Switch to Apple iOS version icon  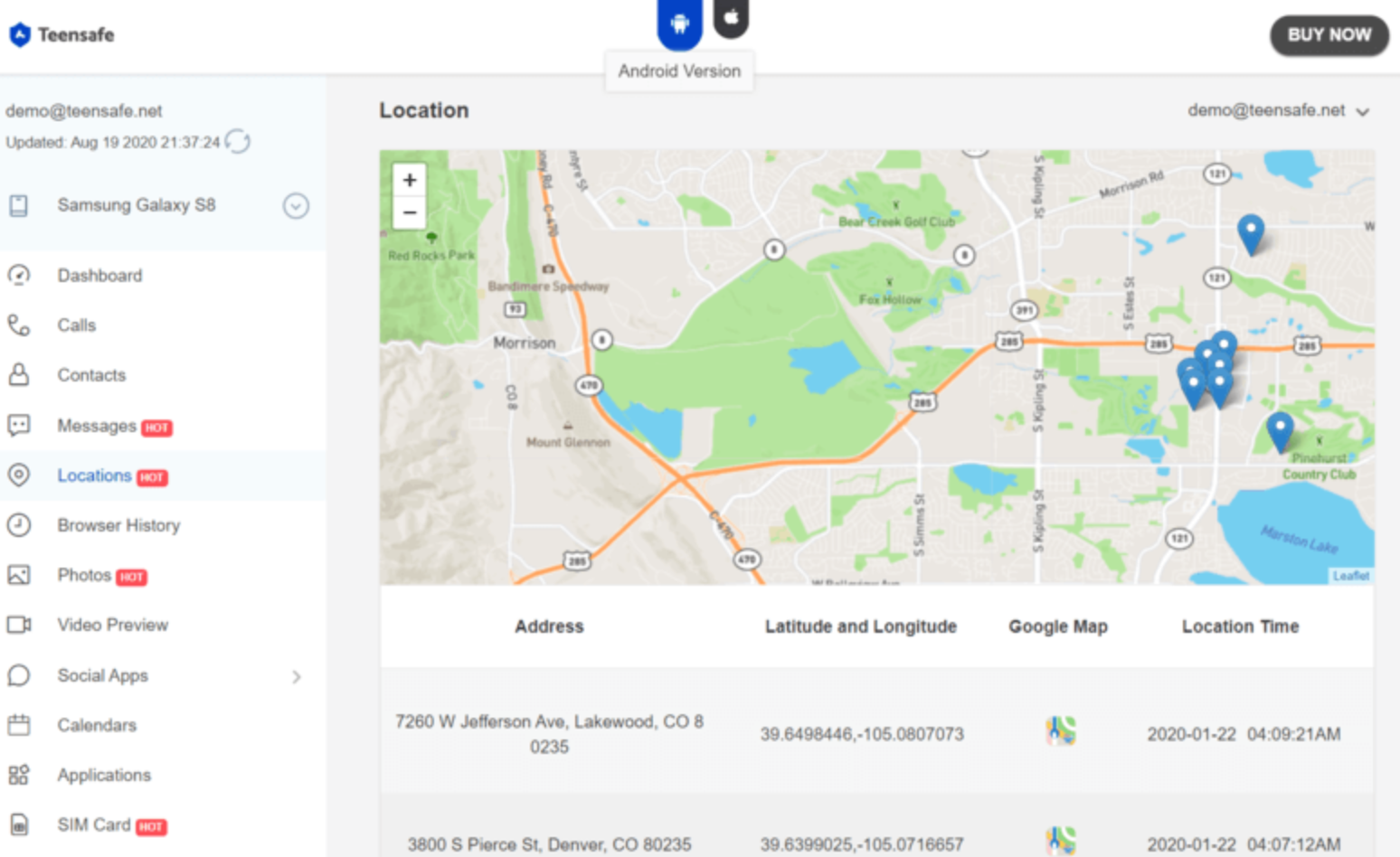731,17
